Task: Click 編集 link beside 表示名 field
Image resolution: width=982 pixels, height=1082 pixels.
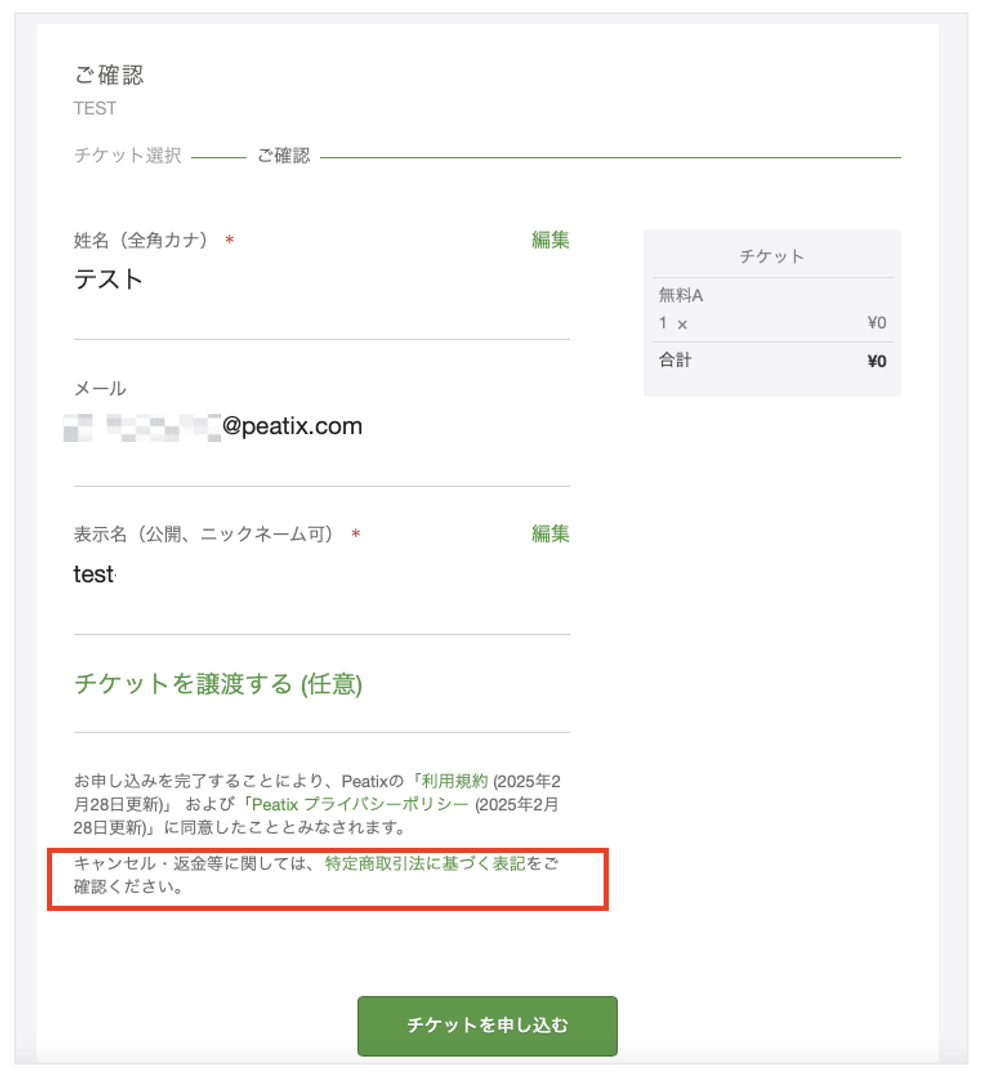Action: coord(550,534)
